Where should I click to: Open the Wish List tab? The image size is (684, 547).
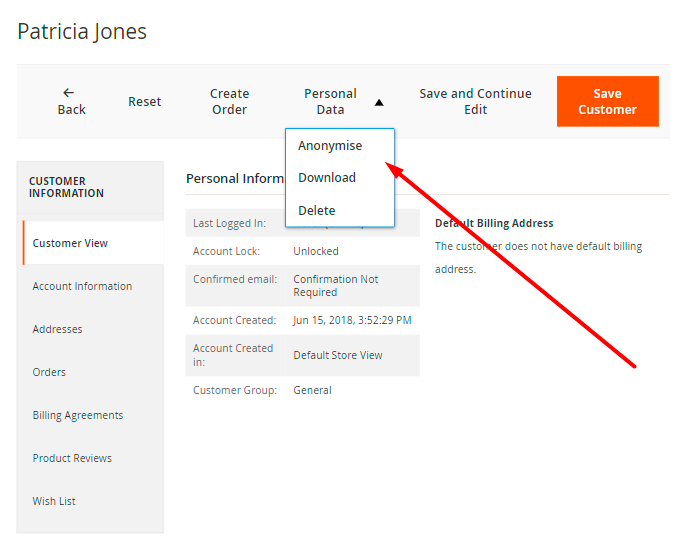[54, 501]
